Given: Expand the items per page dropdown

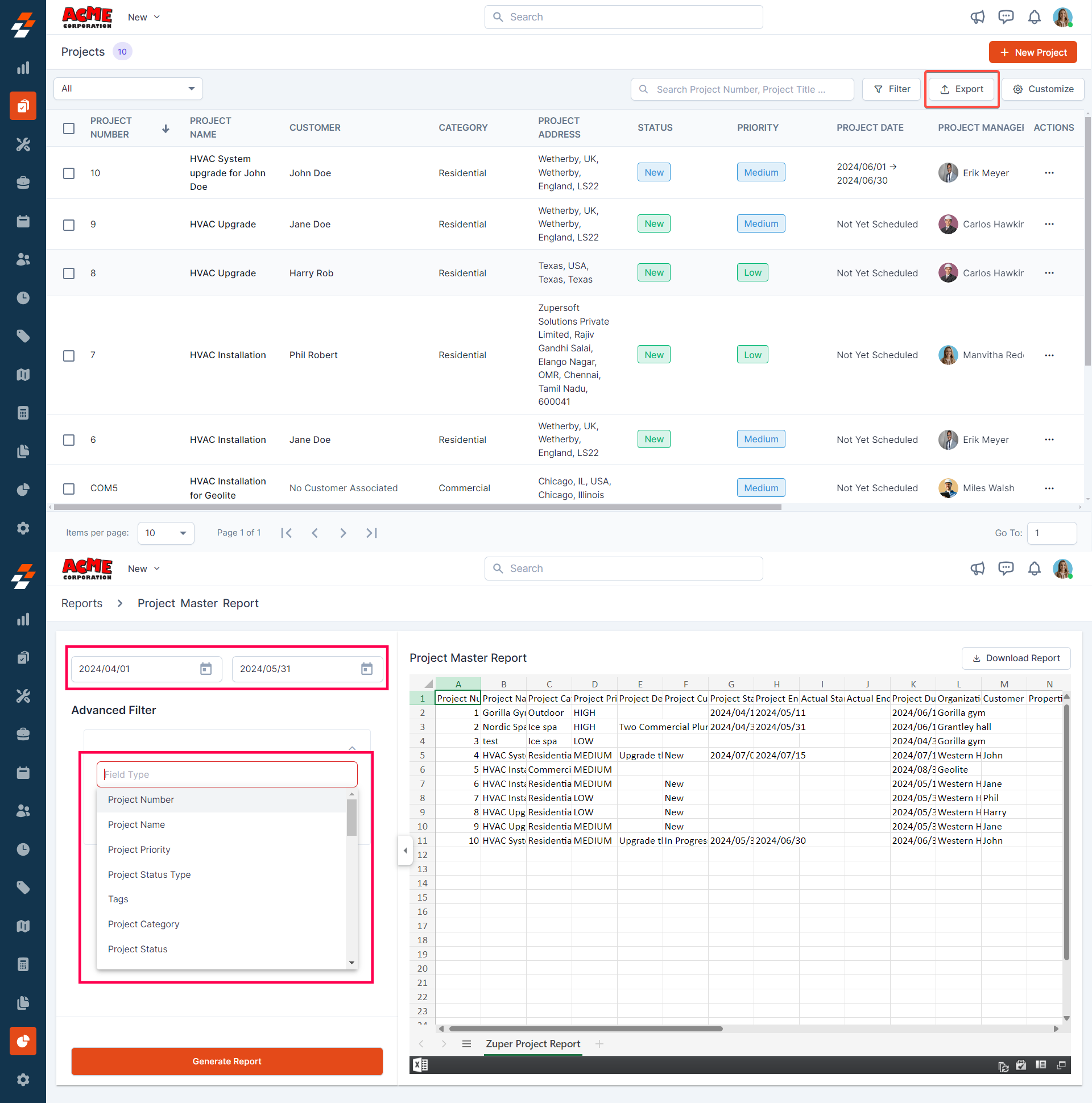Looking at the screenshot, I should pos(166,533).
